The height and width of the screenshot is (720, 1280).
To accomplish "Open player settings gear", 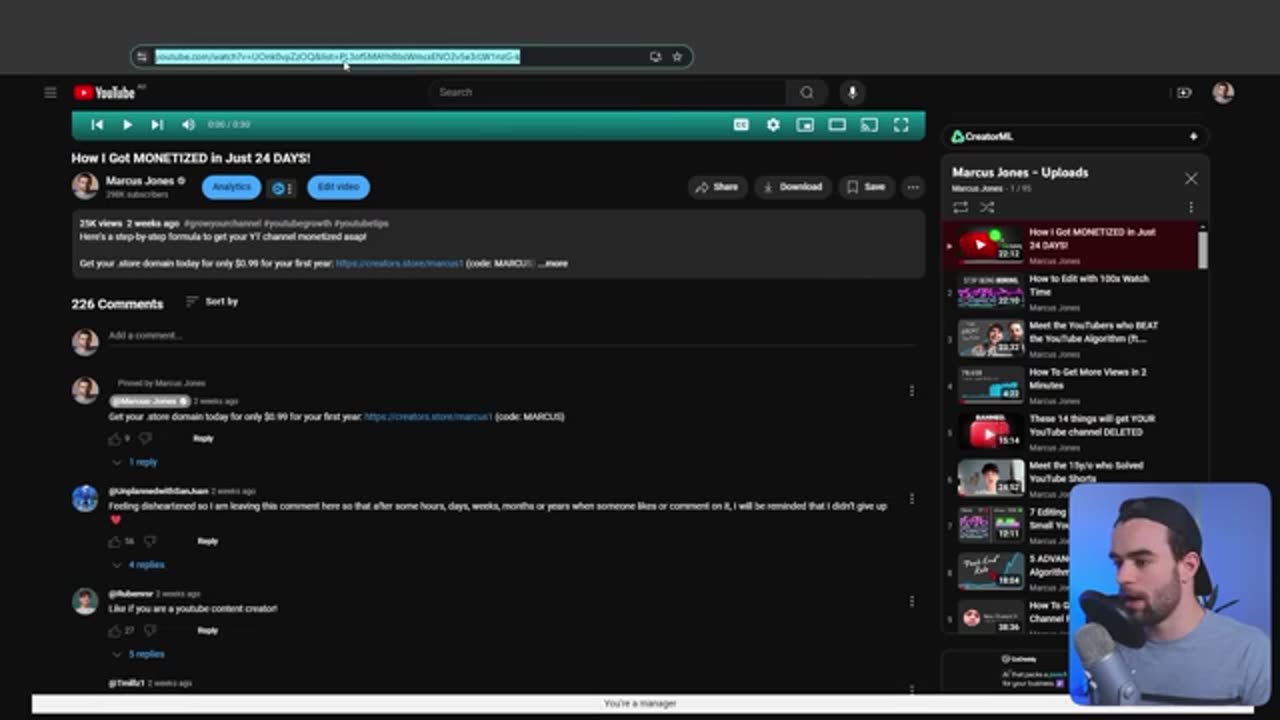I will tap(773, 125).
